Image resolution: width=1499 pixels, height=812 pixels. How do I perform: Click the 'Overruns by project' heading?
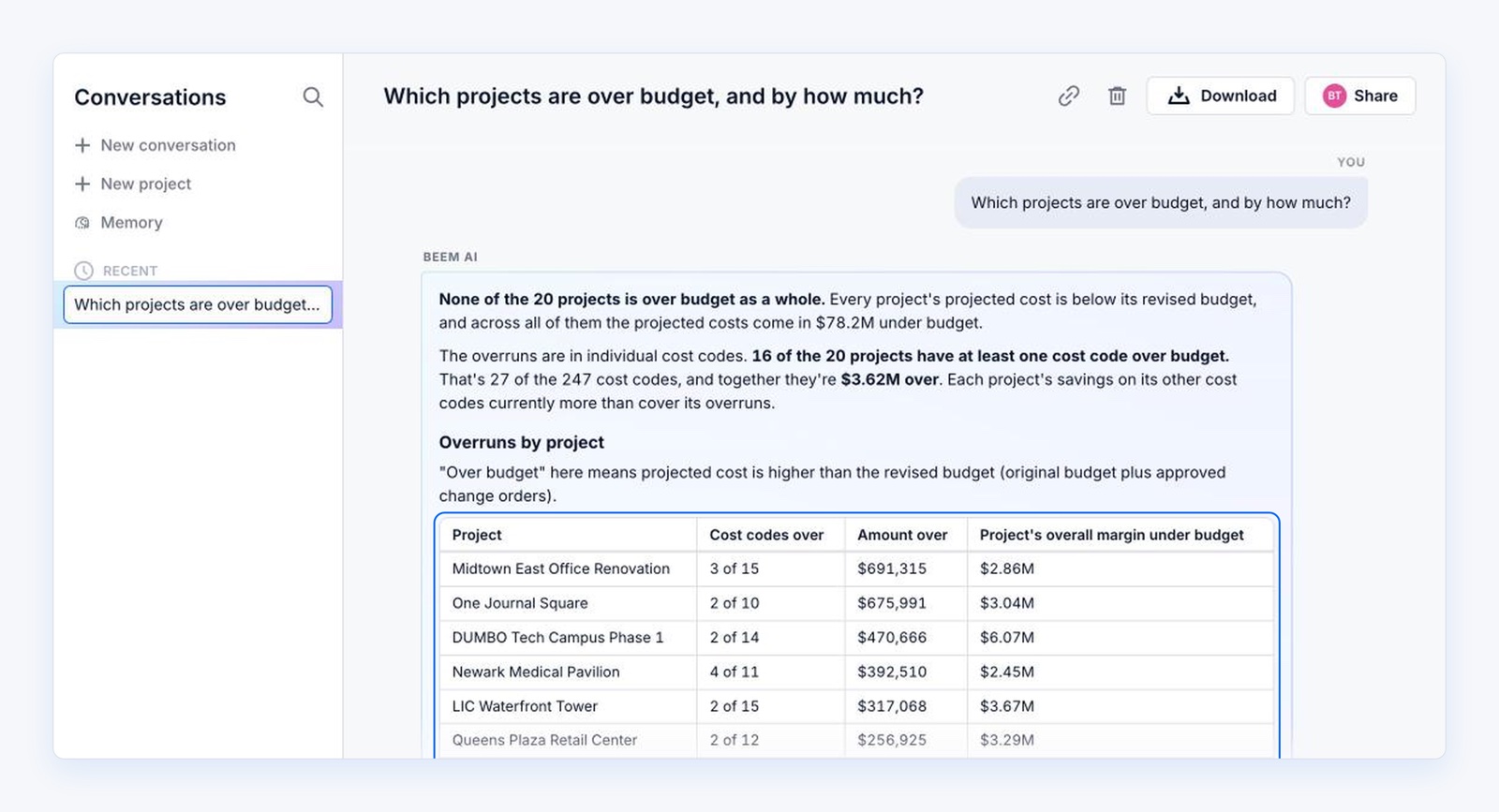click(521, 442)
